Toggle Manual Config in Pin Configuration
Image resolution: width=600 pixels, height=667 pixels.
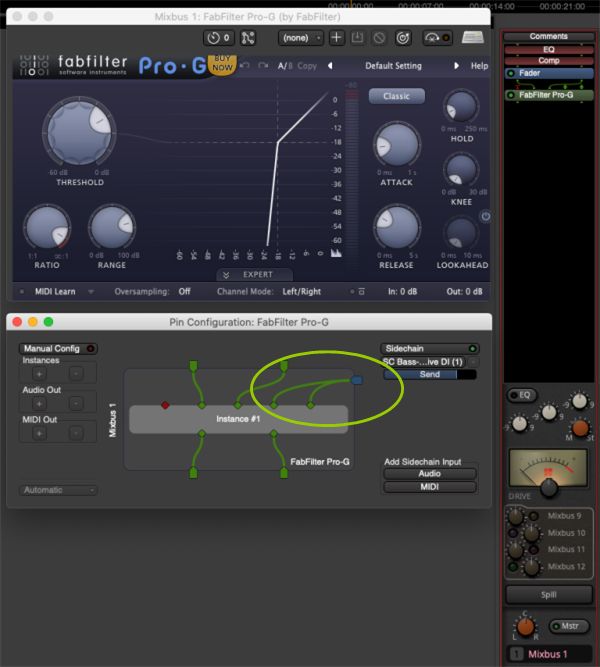tap(58, 349)
